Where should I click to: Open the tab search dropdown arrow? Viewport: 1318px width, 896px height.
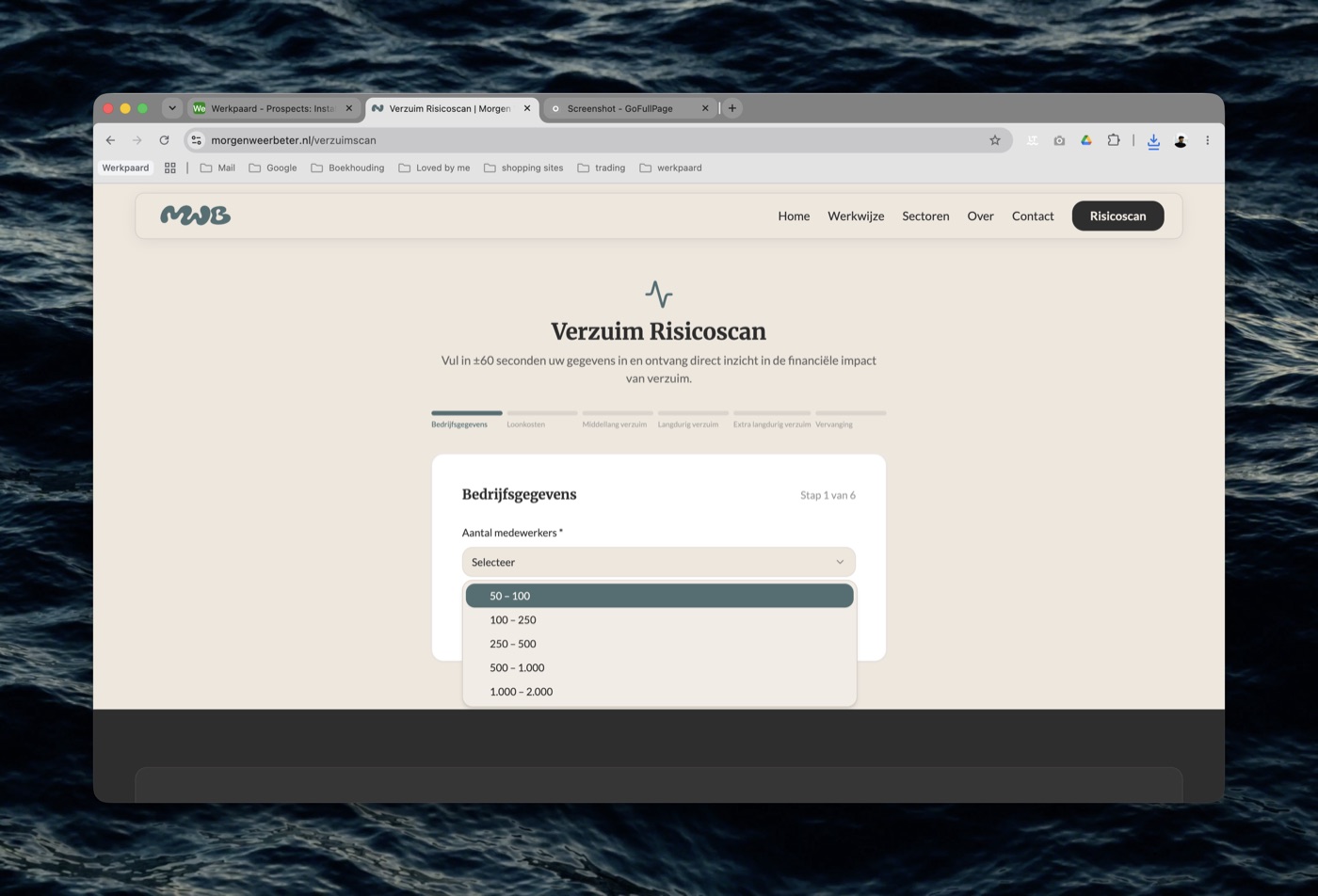(172, 108)
